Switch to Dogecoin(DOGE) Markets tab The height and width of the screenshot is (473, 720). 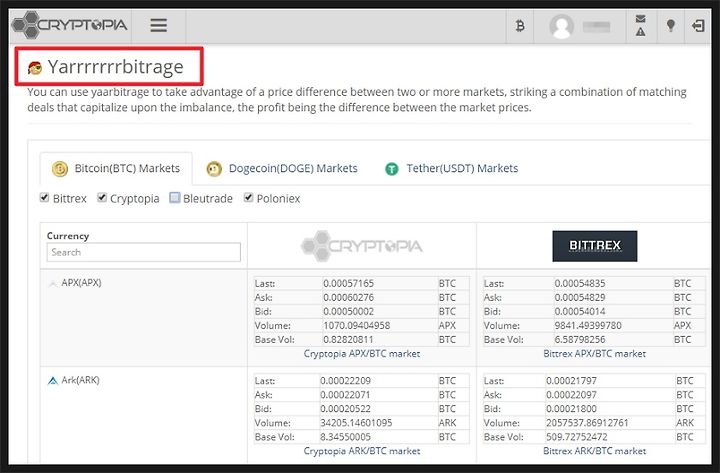click(x=282, y=169)
